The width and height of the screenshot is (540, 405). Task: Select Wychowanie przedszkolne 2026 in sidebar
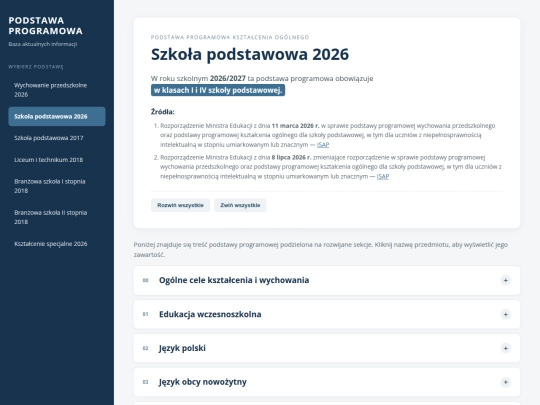point(57,90)
